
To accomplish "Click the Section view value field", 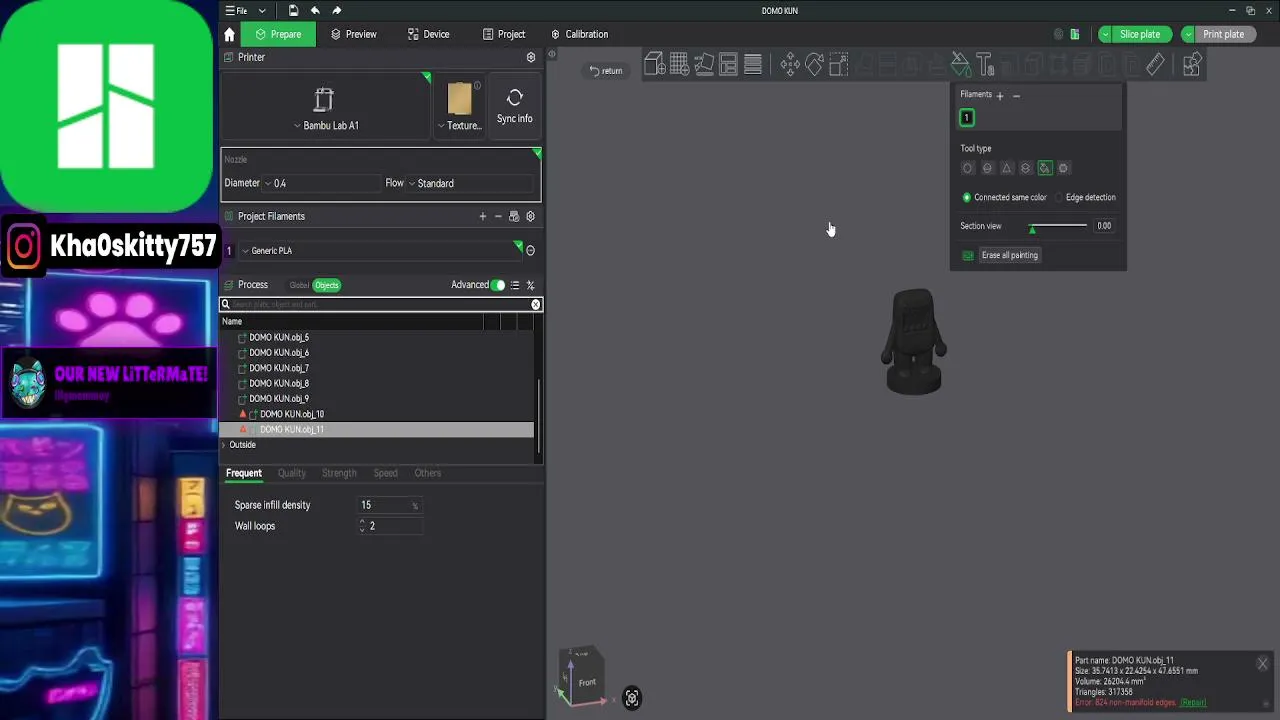I will click(x=1104, y=226).
